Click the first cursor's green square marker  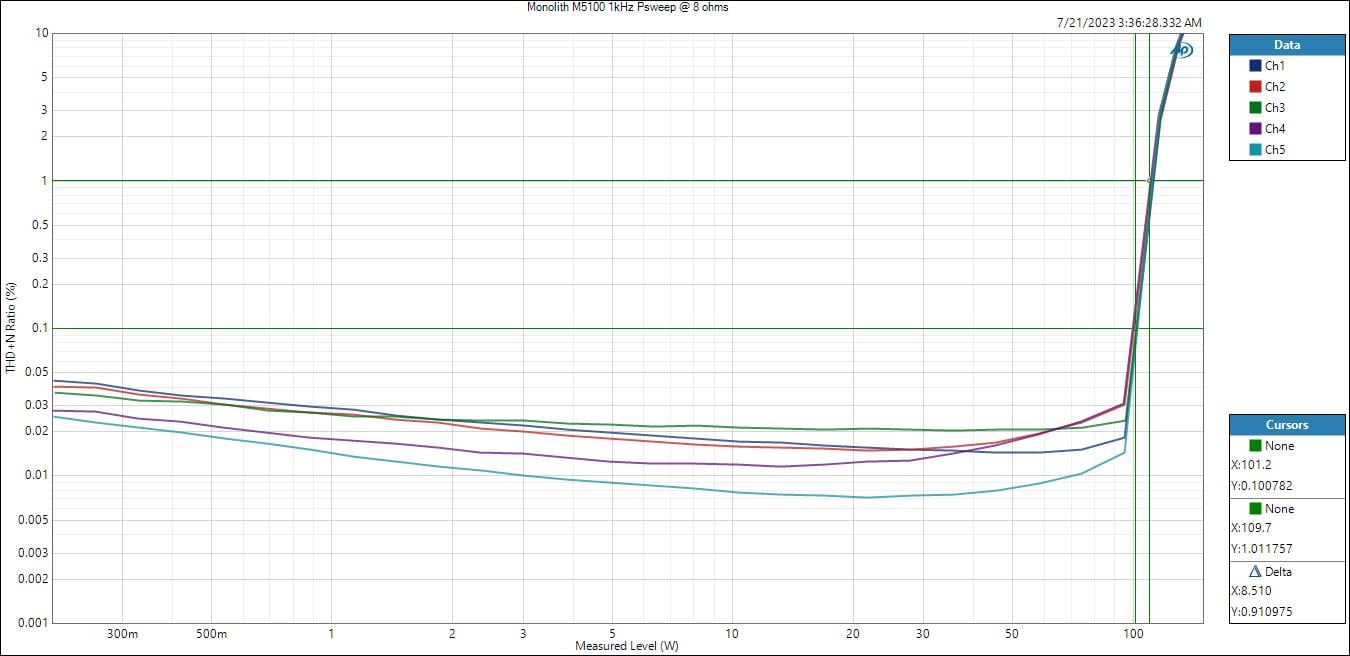1255,445
